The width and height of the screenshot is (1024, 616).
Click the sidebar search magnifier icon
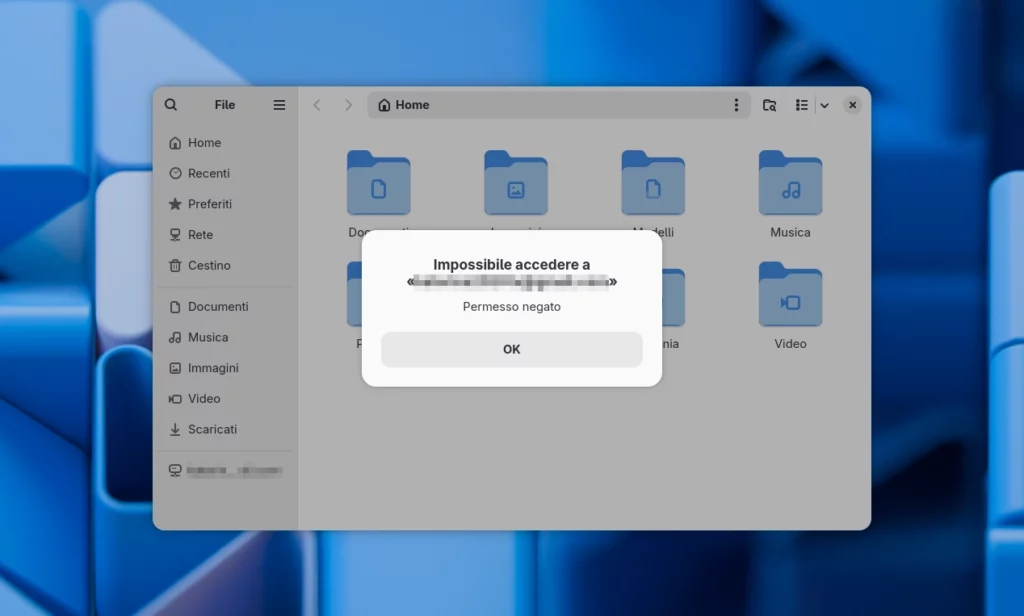pos(170,104)
